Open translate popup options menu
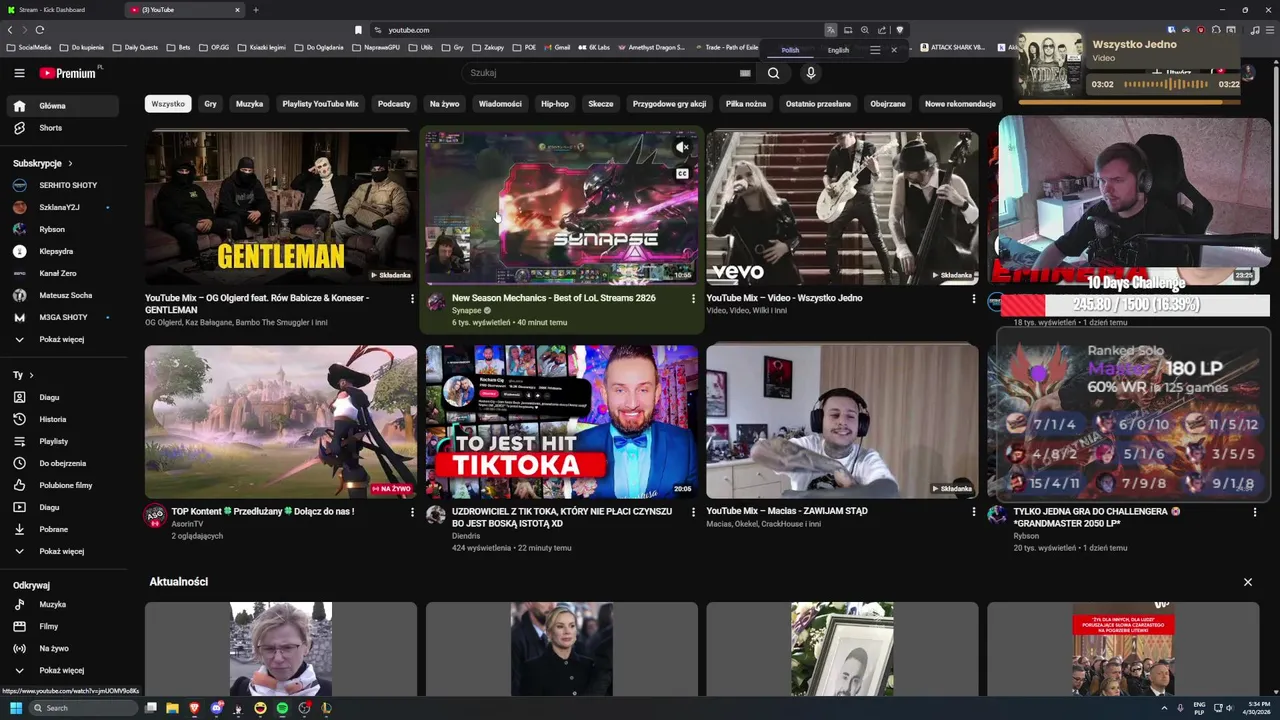This screenshot has width=1280, height=720. pyautogui.click(x=875, y=50)
